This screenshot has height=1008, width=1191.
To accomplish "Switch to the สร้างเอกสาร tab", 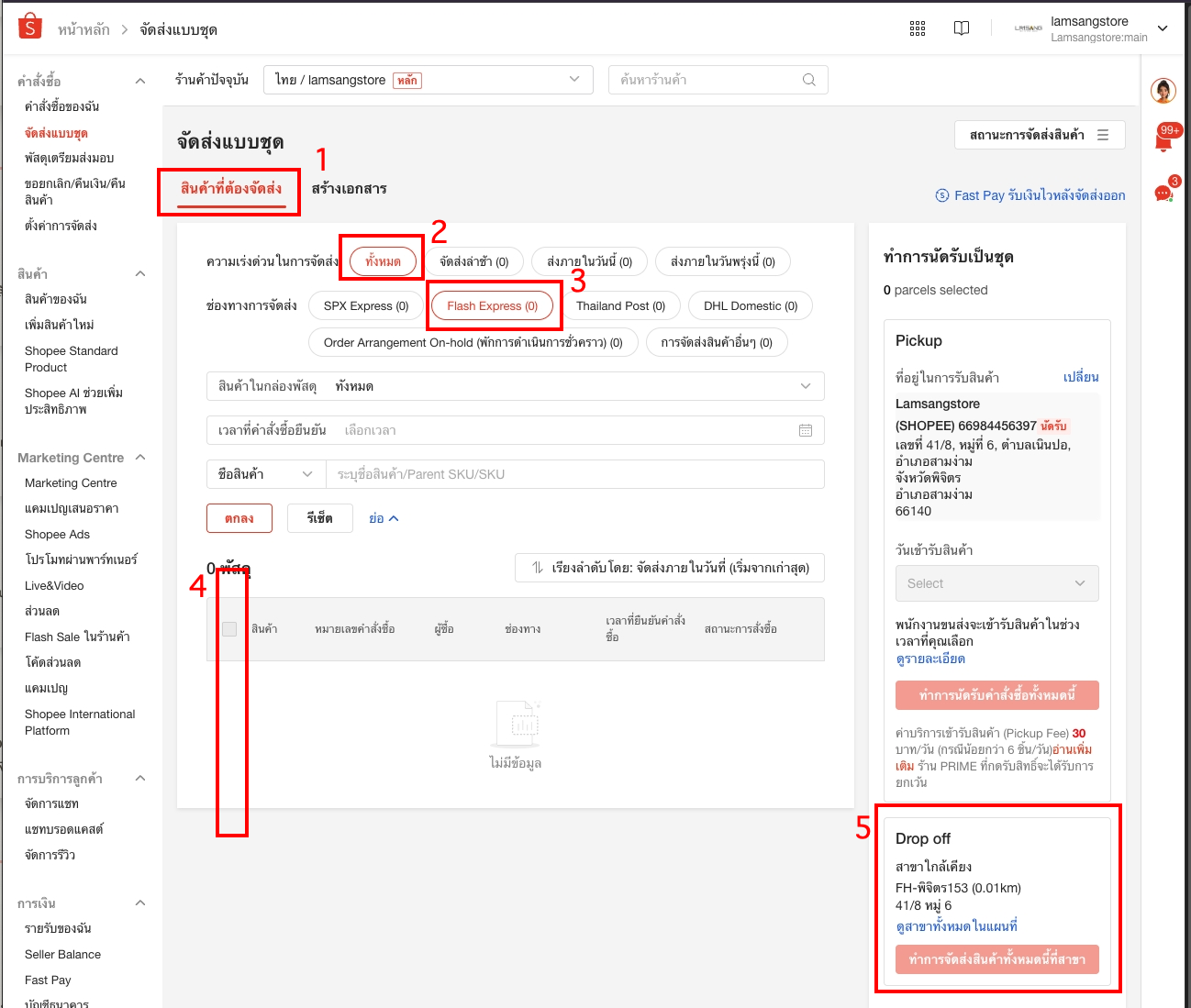I will tap(349, 188).
